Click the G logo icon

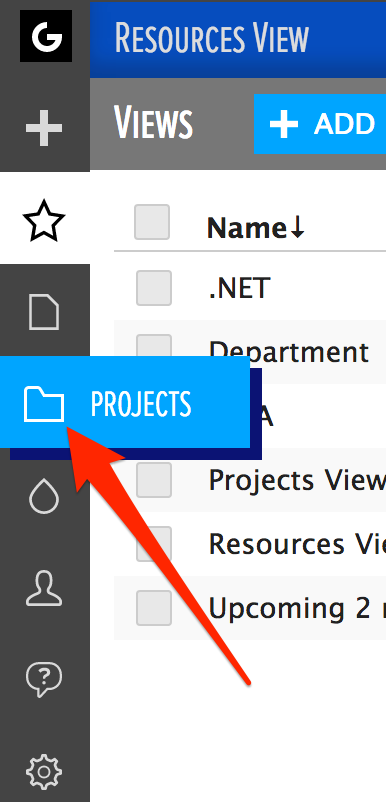point(46,36)
